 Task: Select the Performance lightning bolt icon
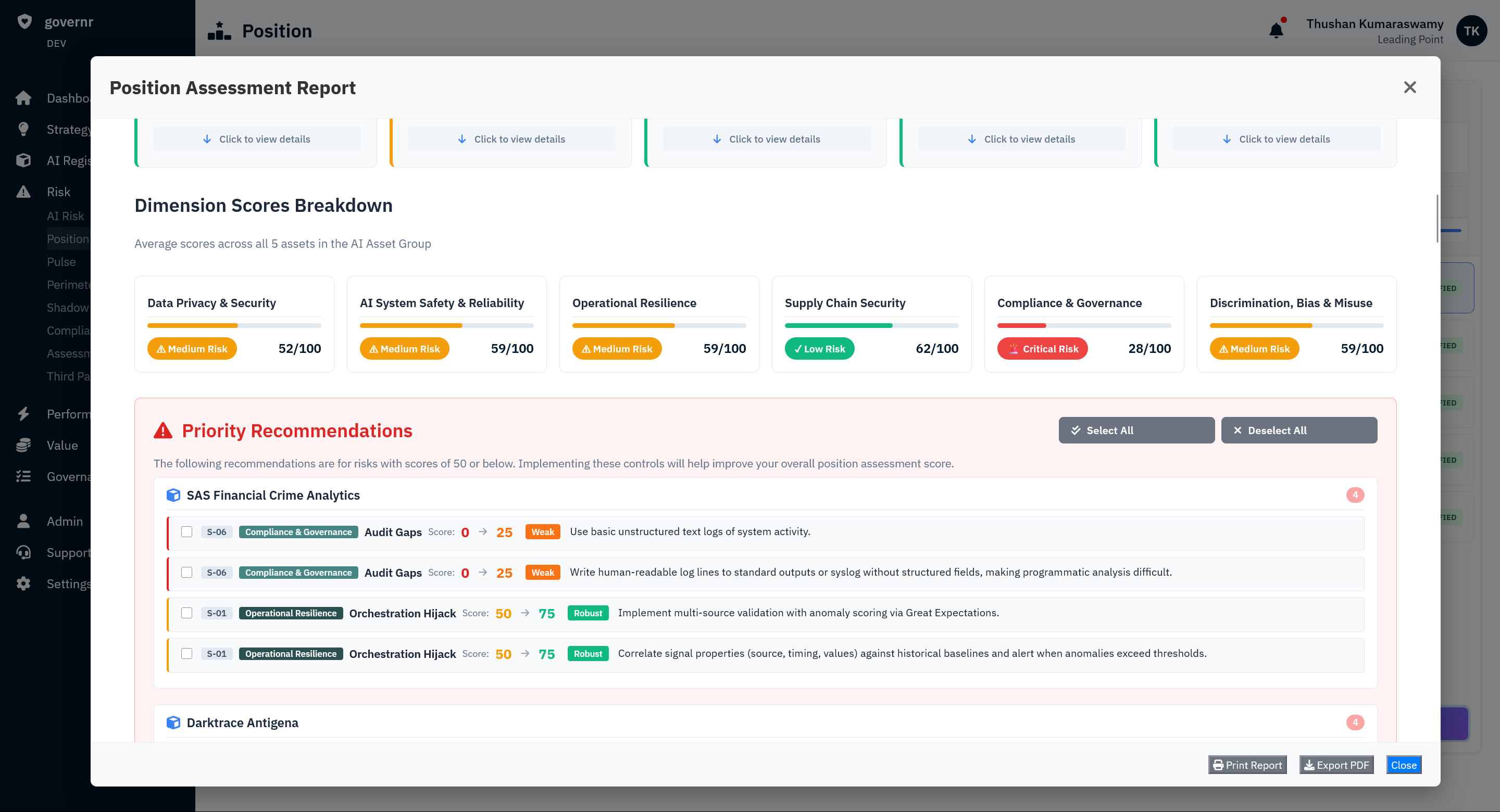tap(24, 413)
